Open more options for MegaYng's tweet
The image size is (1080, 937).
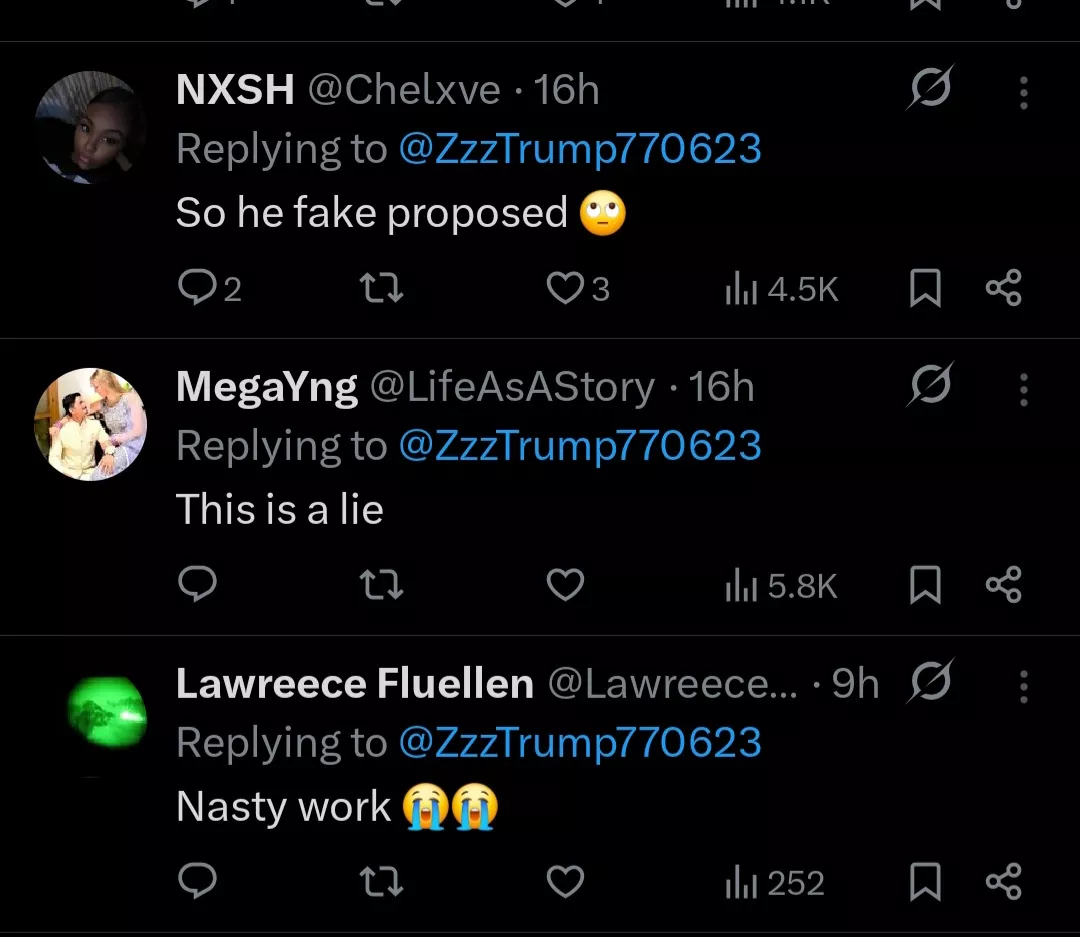(1023, 389)
